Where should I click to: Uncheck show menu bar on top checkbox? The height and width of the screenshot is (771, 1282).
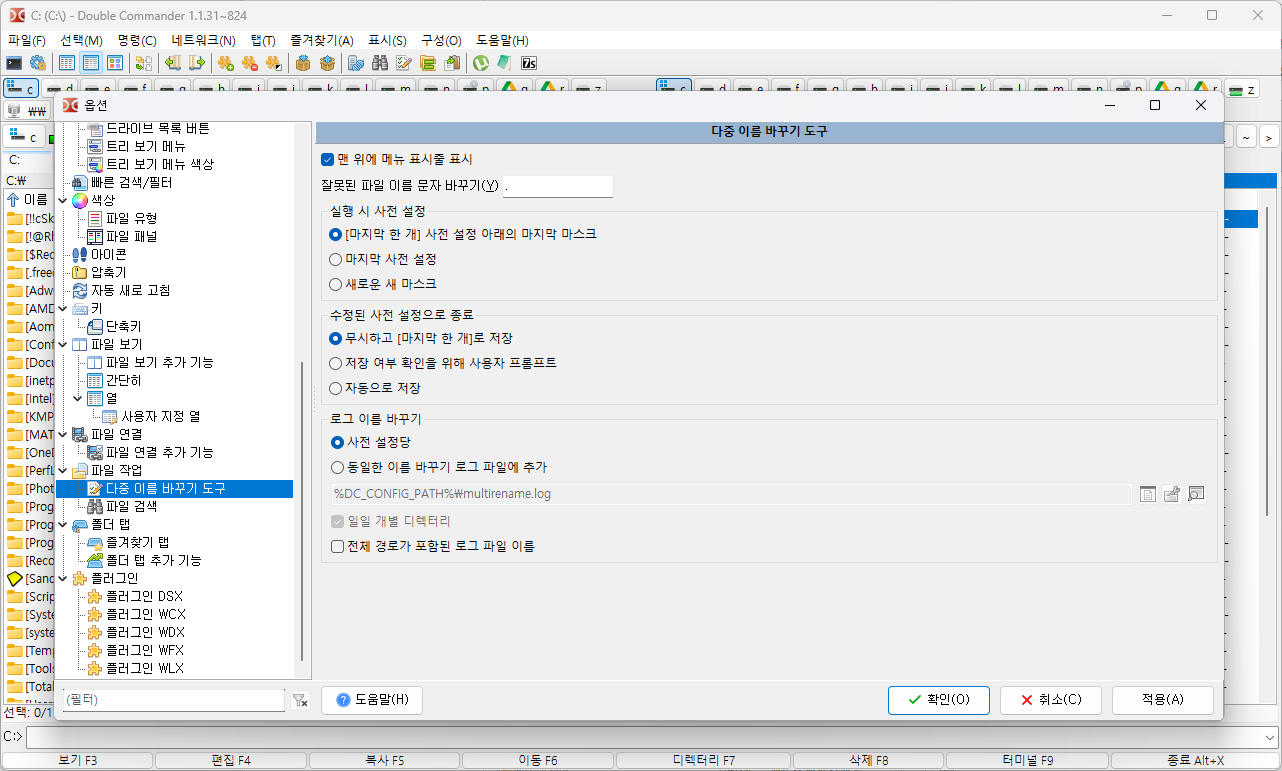click(327, 159)
